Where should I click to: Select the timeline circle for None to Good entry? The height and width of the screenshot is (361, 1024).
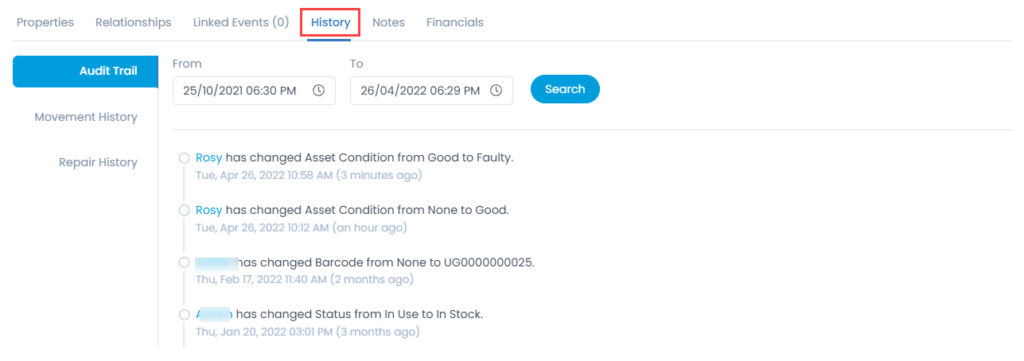pos(184,210)
